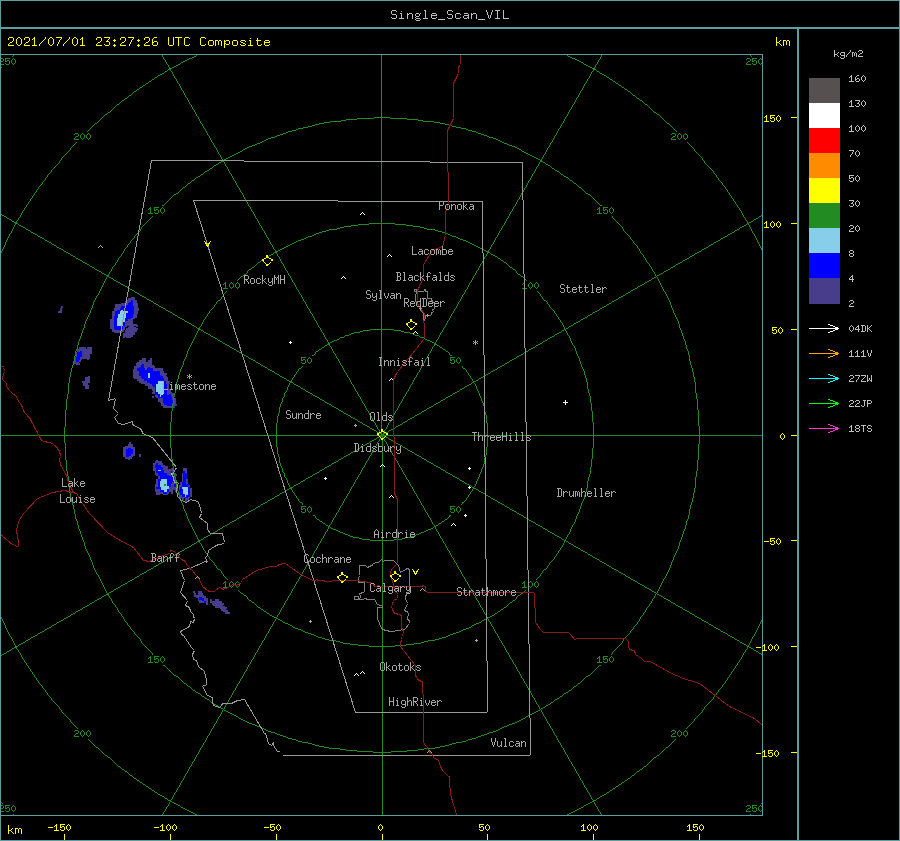Click the asterisk marker above Limestone
The height and width of the screenshot is (841, 900).
pos(189,377)
